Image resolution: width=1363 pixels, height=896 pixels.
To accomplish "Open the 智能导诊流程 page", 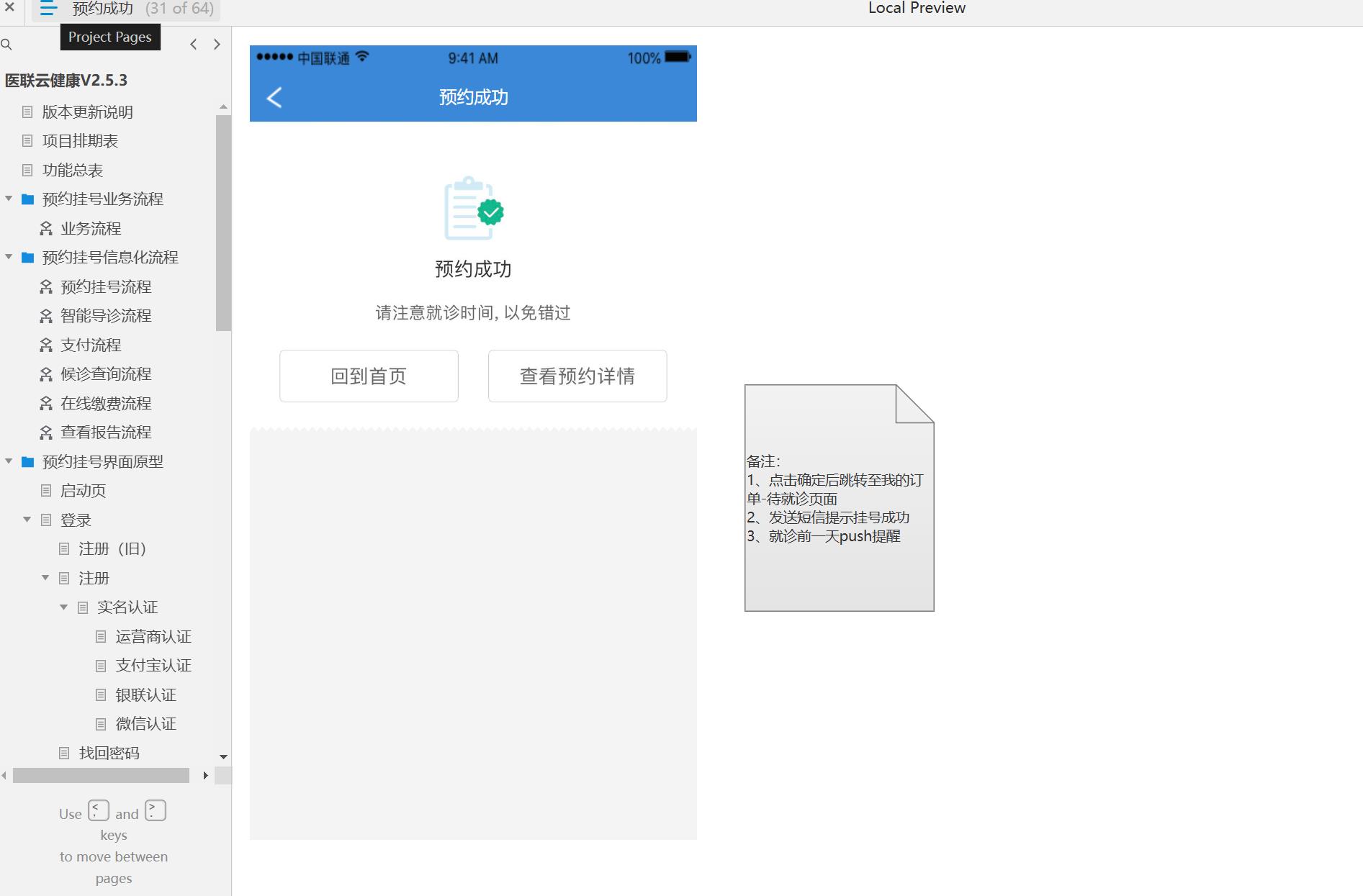I will pos(106,316).
